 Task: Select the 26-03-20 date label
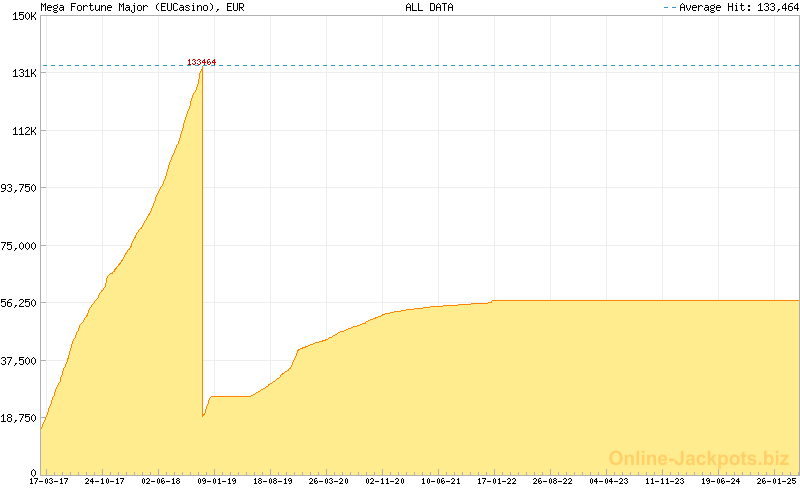(x=328, y=481)
